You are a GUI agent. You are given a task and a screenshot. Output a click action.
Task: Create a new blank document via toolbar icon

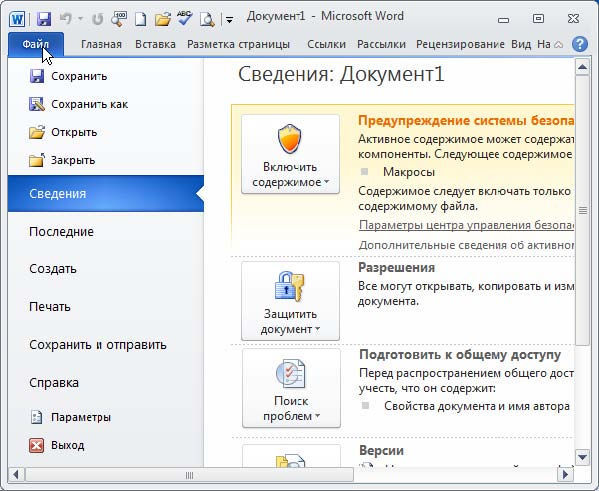(141, 19)
